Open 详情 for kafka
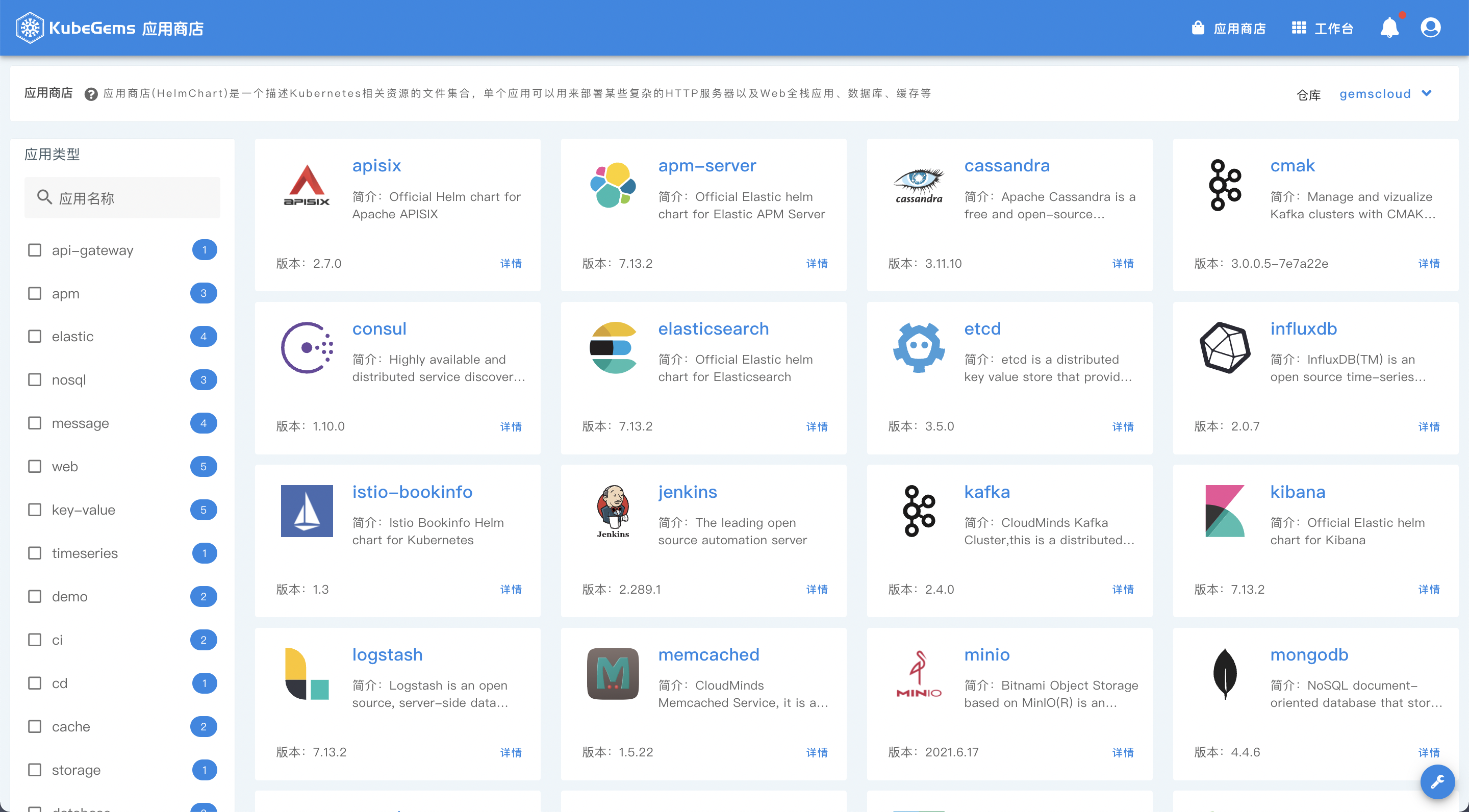 pyautogui.click(x=1123, y=589)
